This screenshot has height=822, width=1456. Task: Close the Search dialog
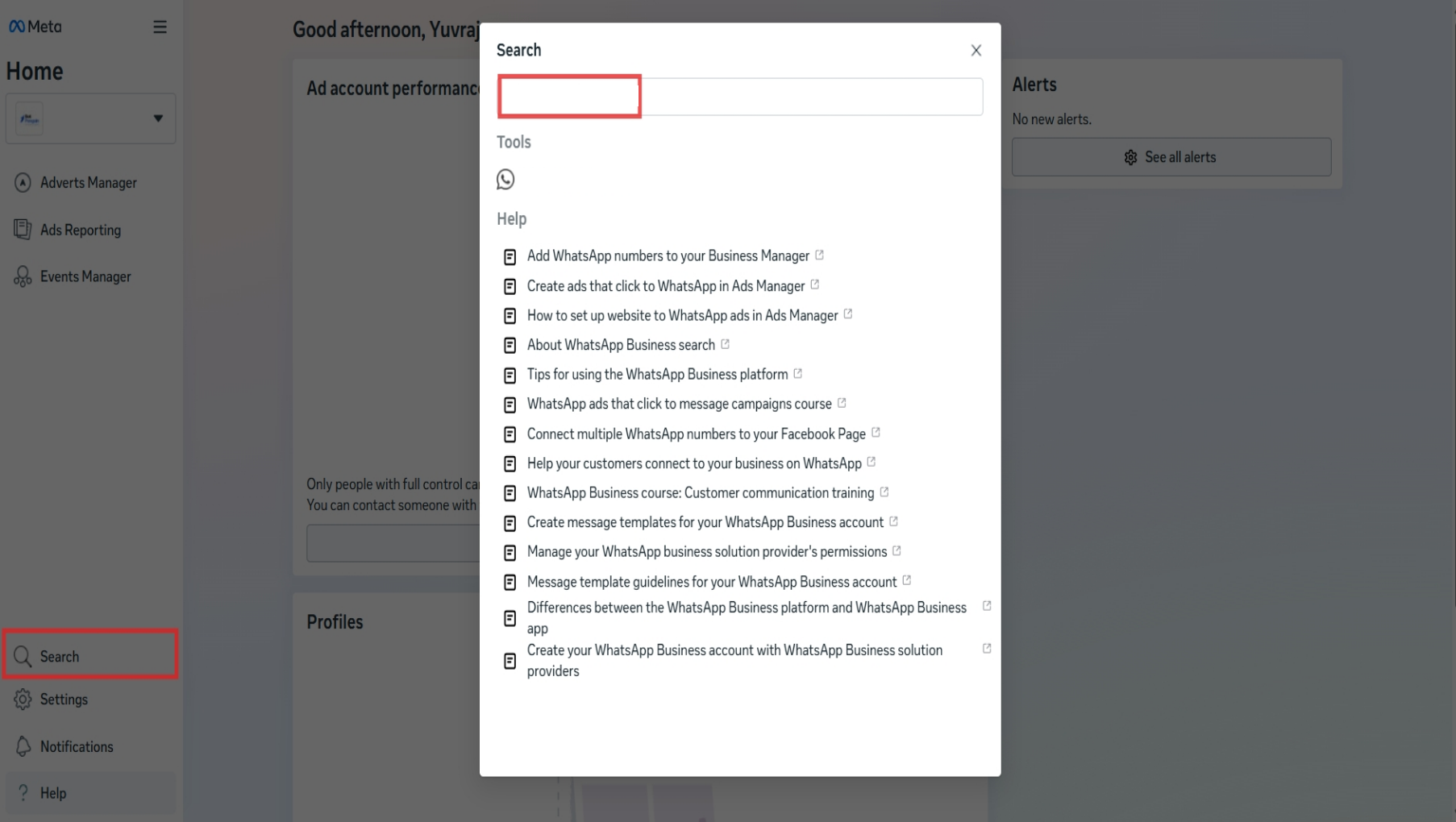coord(976,50)
